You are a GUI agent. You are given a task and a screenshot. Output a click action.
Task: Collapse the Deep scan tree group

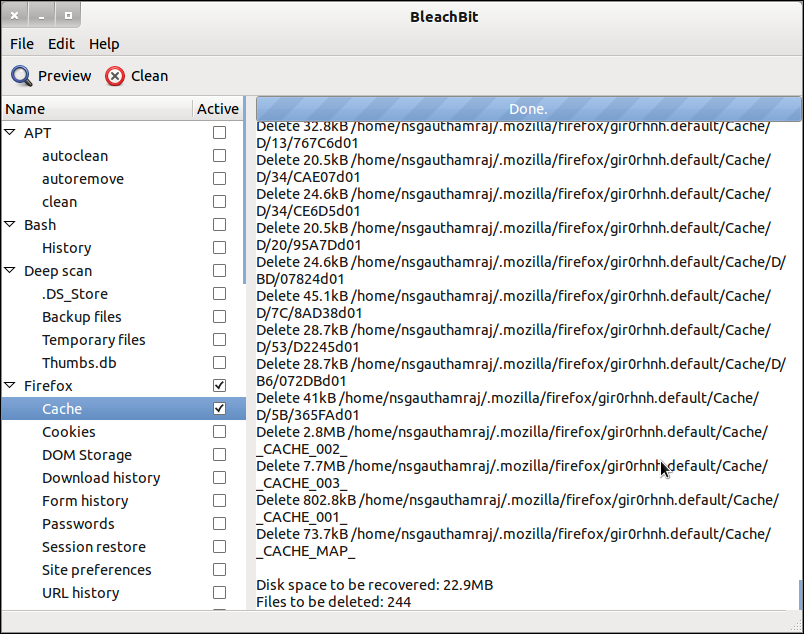point(10,270)
